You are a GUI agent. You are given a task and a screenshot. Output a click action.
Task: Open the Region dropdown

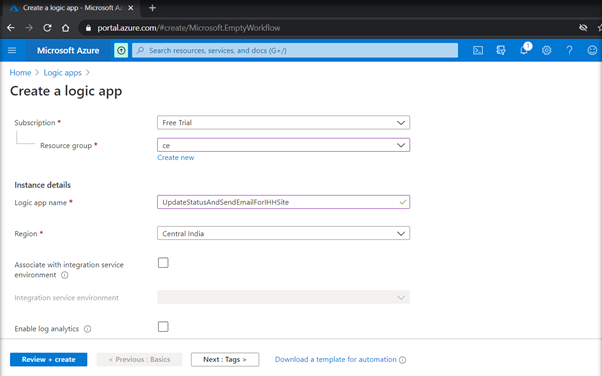[x=283, y=233]
